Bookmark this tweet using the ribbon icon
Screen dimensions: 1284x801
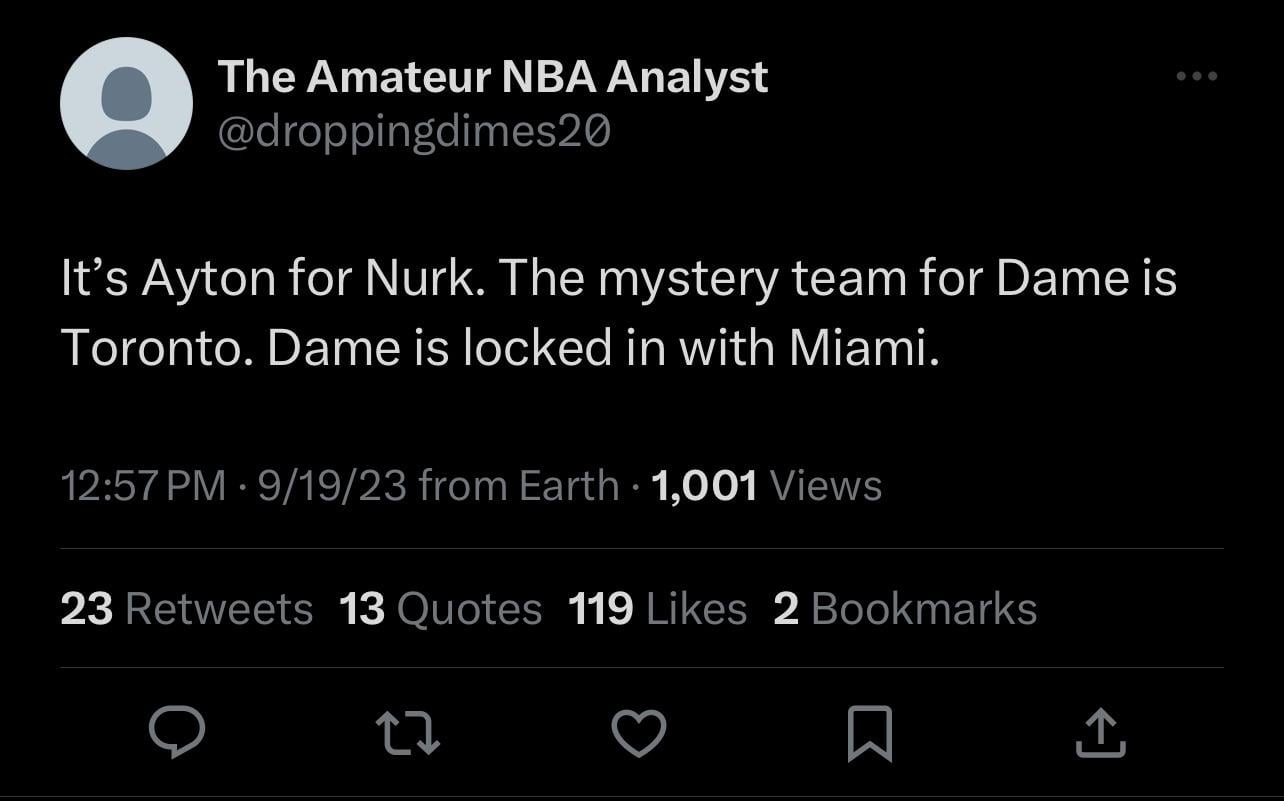coord(869,732)
